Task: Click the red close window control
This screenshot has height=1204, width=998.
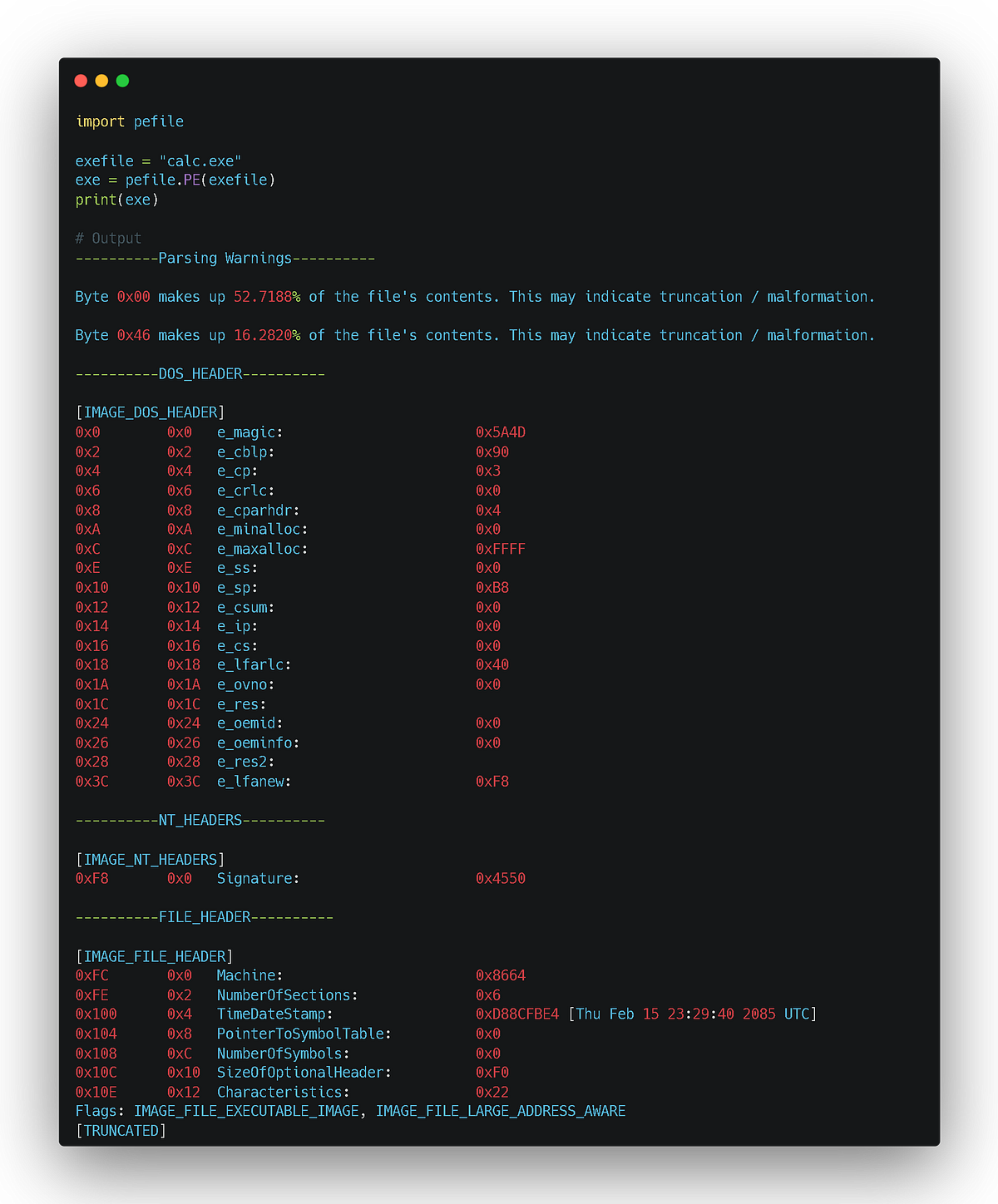Action: 81,81
